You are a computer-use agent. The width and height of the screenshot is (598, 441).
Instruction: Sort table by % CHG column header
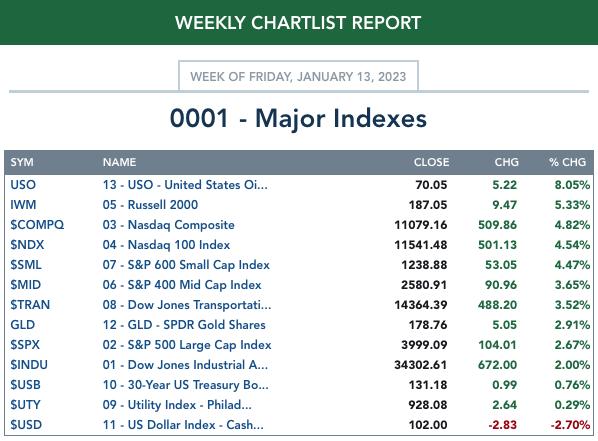[567, 162]
